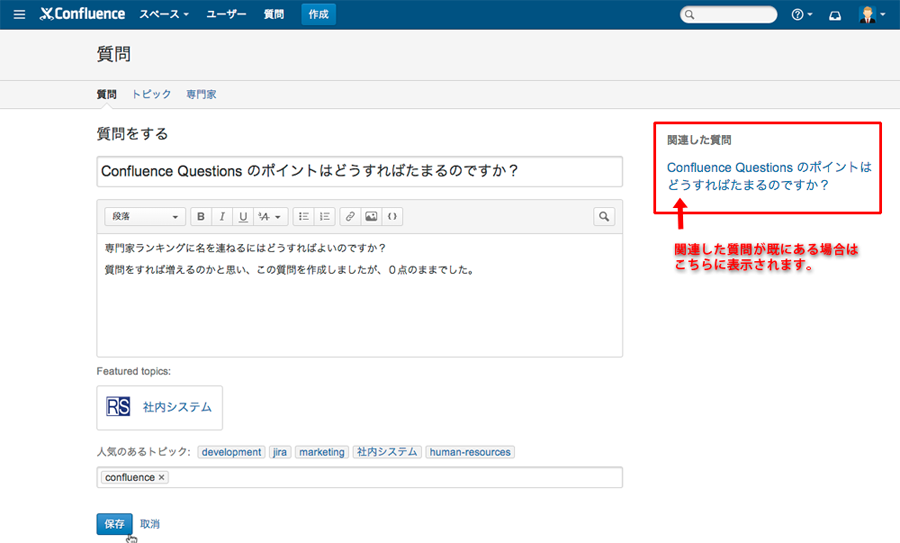Open the ユーザー menu item

[x=226, y=14]
